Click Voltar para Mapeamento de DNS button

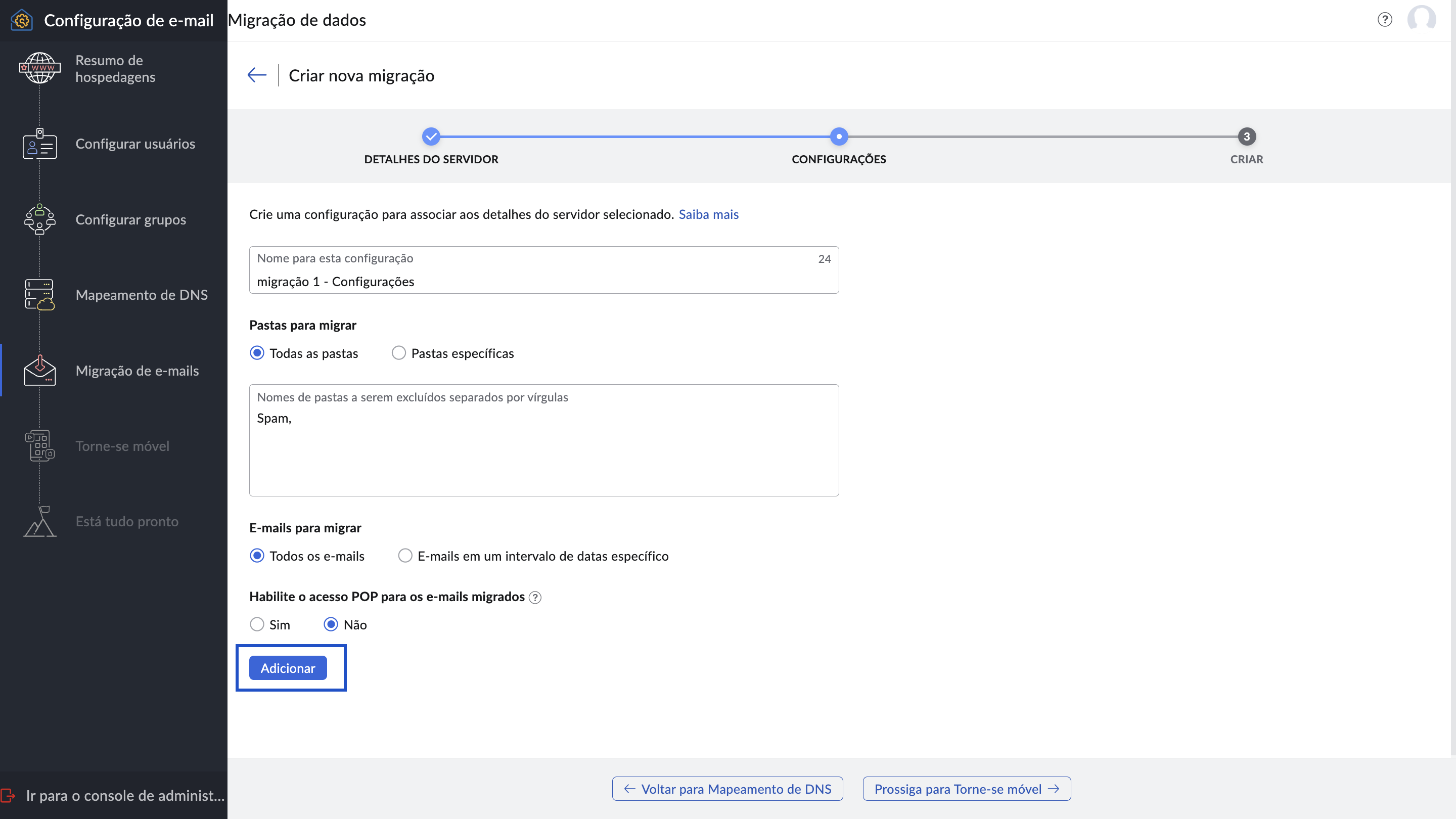pyautogui.click(x=727, y=789)
